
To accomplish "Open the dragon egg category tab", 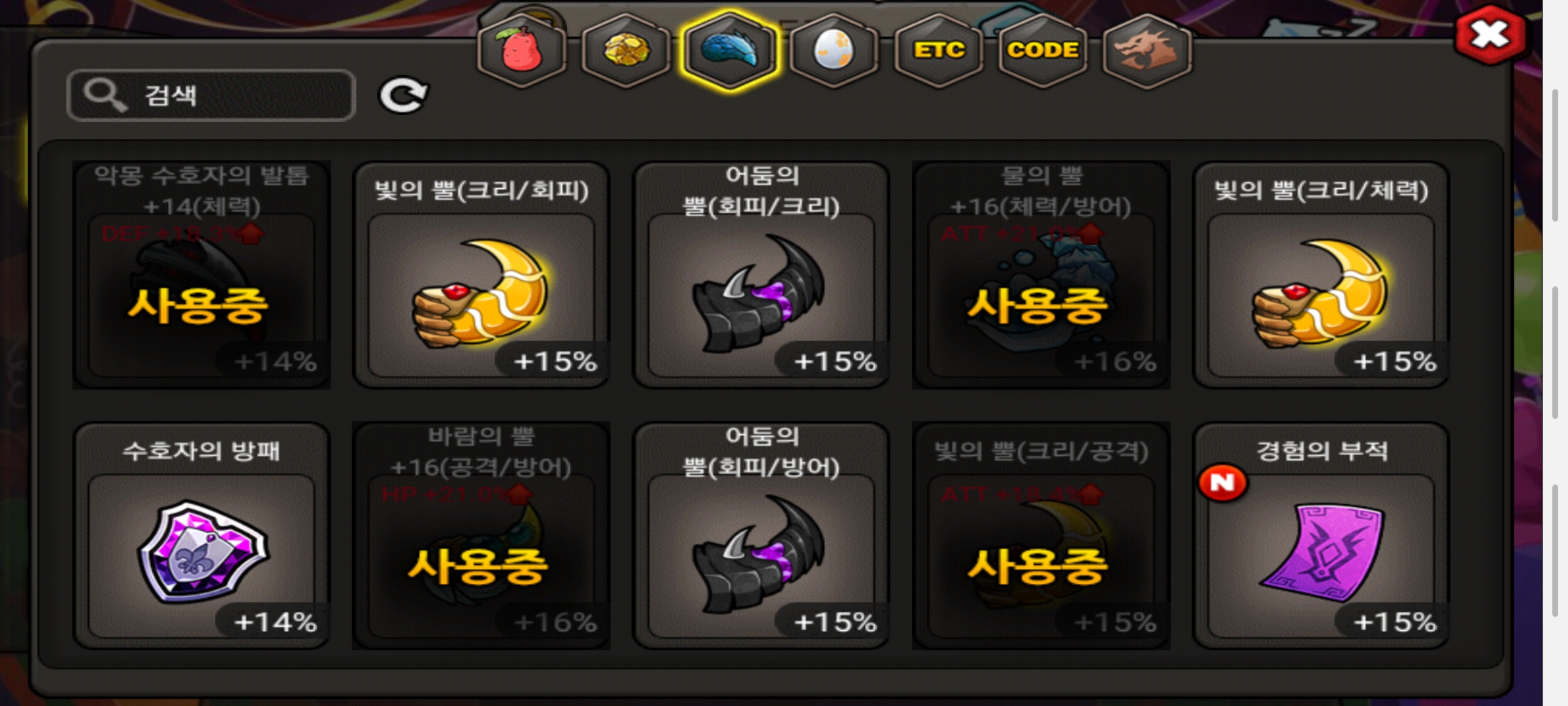I will point(834,51).
